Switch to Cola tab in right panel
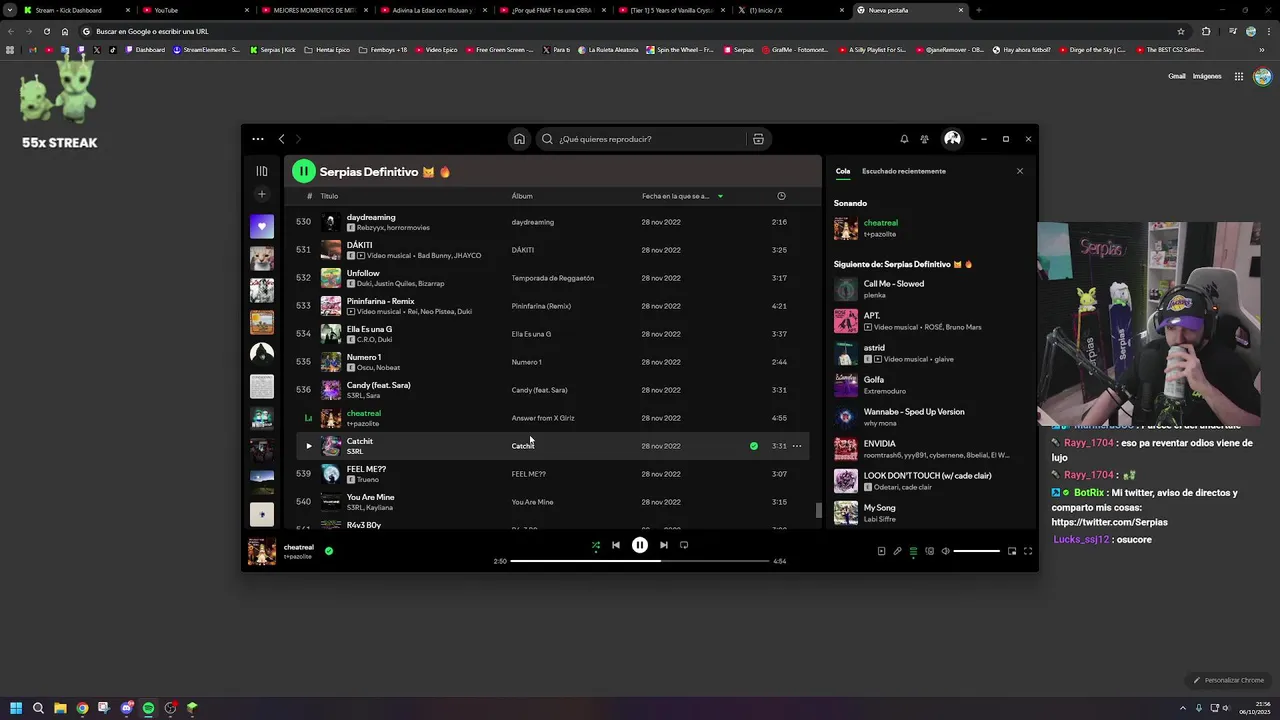This screenshot has height=720, width=1280. point(843,171)
